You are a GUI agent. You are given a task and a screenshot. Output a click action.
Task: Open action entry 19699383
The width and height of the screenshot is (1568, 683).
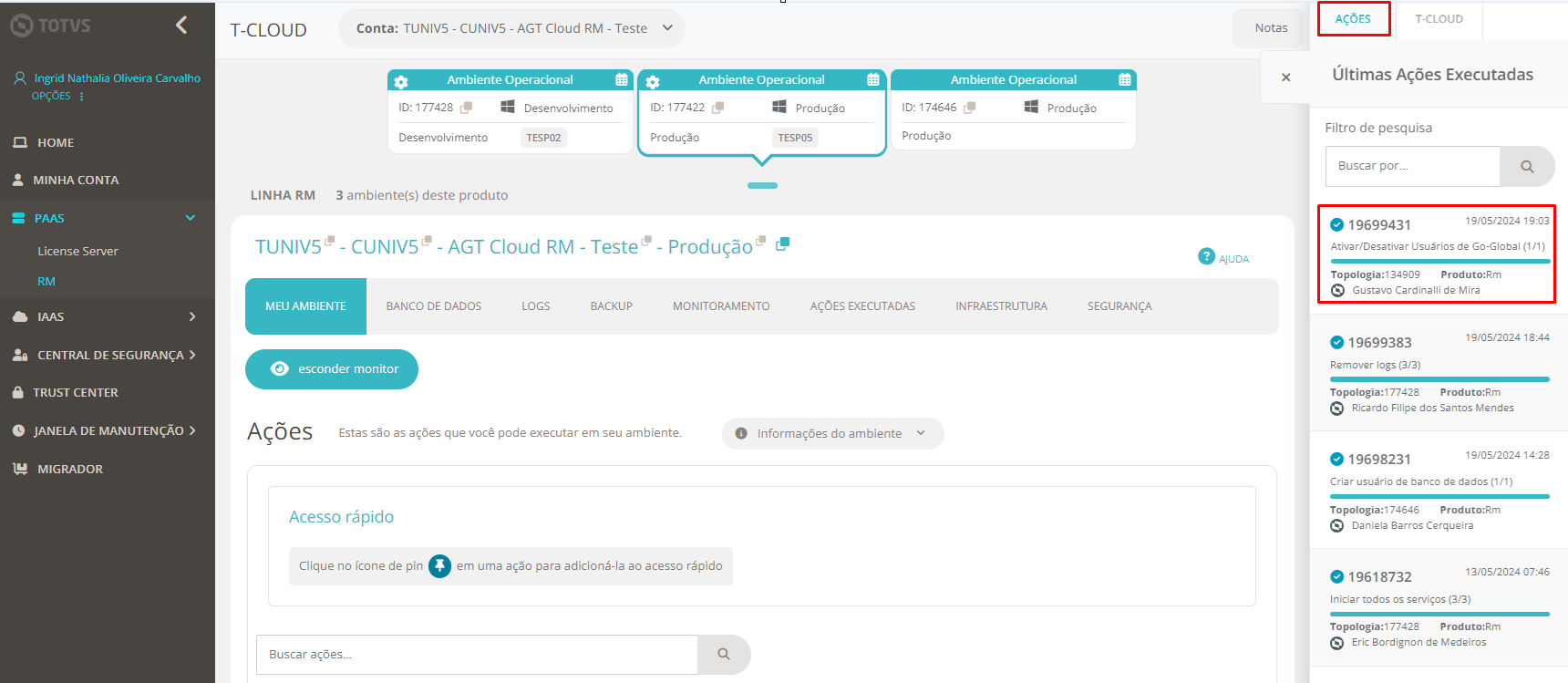(x=1439, y=373)
